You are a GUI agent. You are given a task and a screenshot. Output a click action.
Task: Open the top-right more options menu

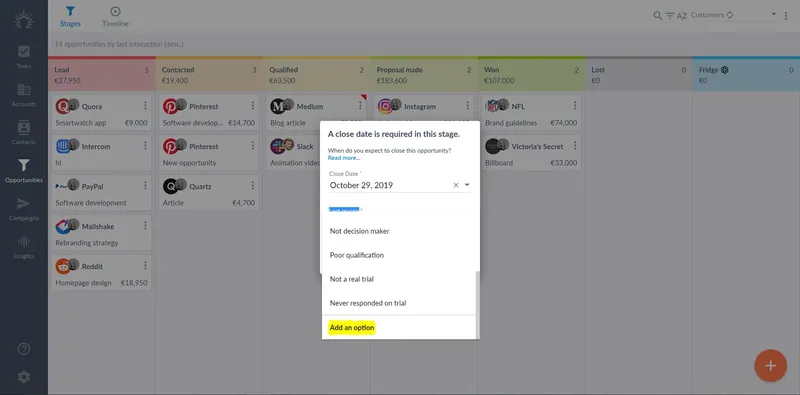tap(786, 16)
